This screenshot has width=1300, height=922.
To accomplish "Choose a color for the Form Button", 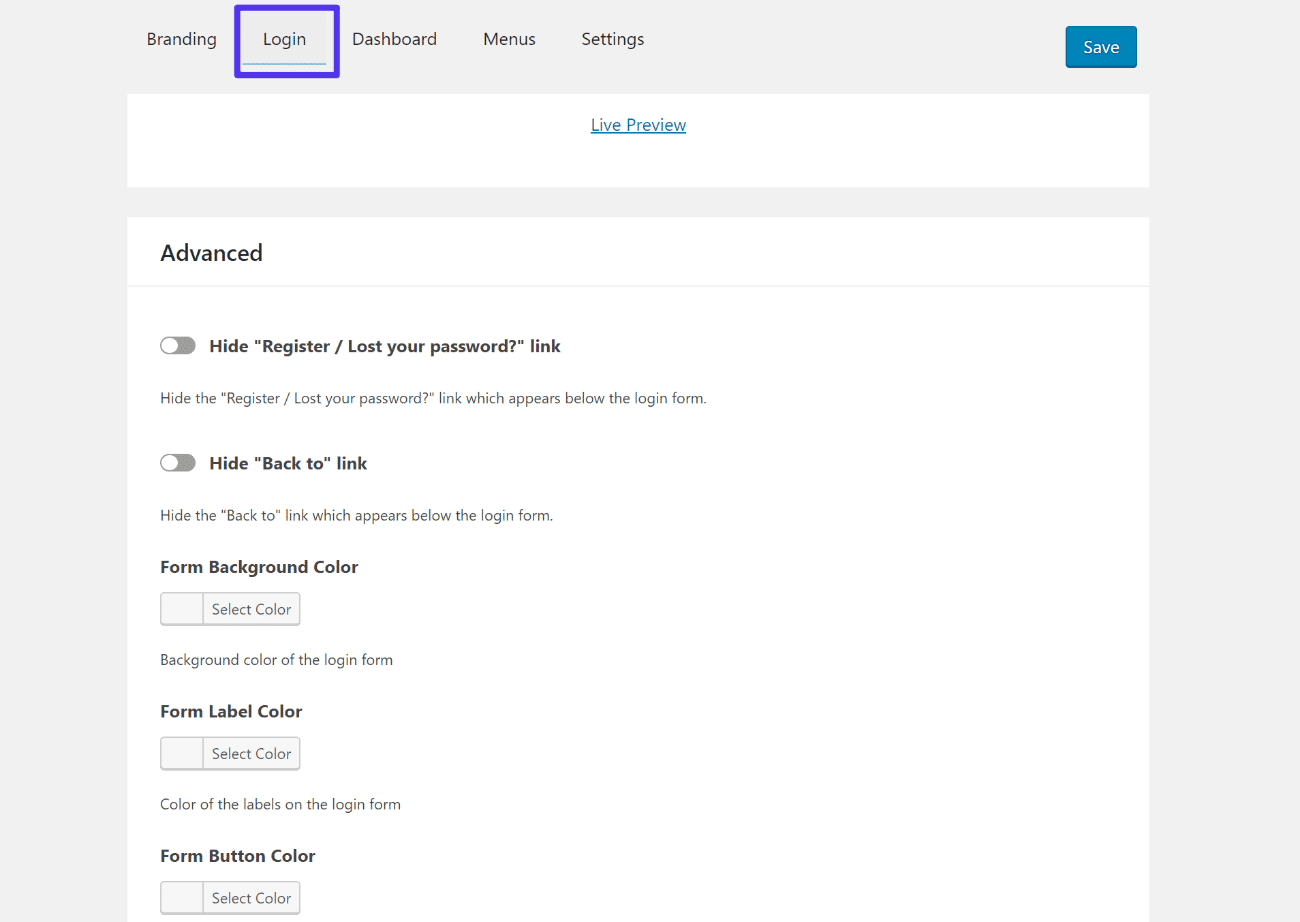I will point(251,897).
